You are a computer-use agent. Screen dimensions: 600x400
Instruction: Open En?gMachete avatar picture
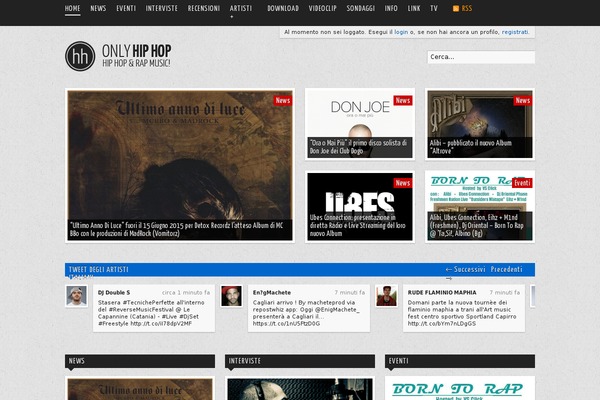pyautogui.click(x=232, y=296)
